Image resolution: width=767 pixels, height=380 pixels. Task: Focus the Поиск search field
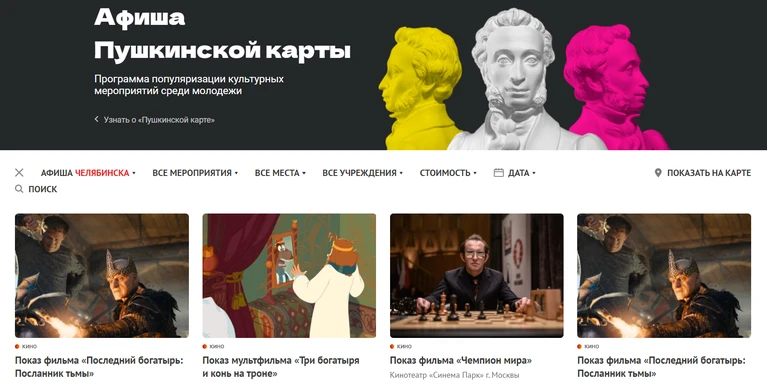coord(43,189)
